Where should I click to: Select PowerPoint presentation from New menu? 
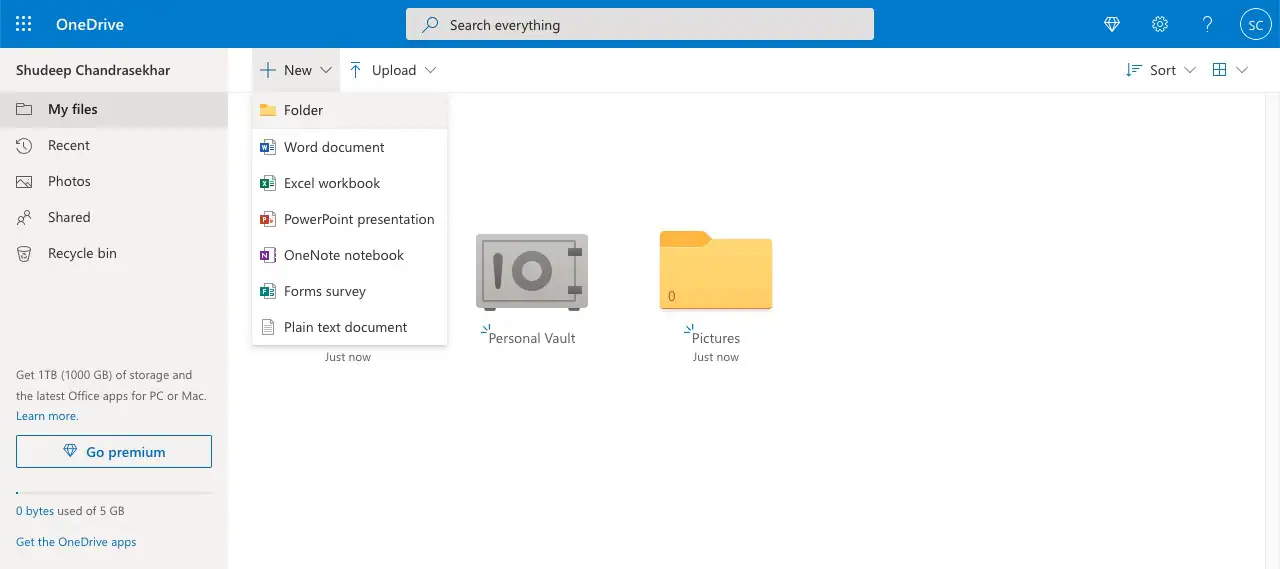(x=359, y=219)
